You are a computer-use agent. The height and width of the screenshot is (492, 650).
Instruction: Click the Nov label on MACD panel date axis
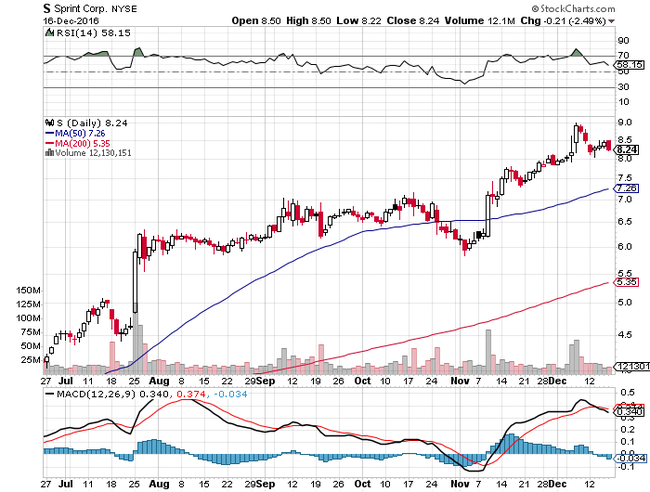point(460,484)
